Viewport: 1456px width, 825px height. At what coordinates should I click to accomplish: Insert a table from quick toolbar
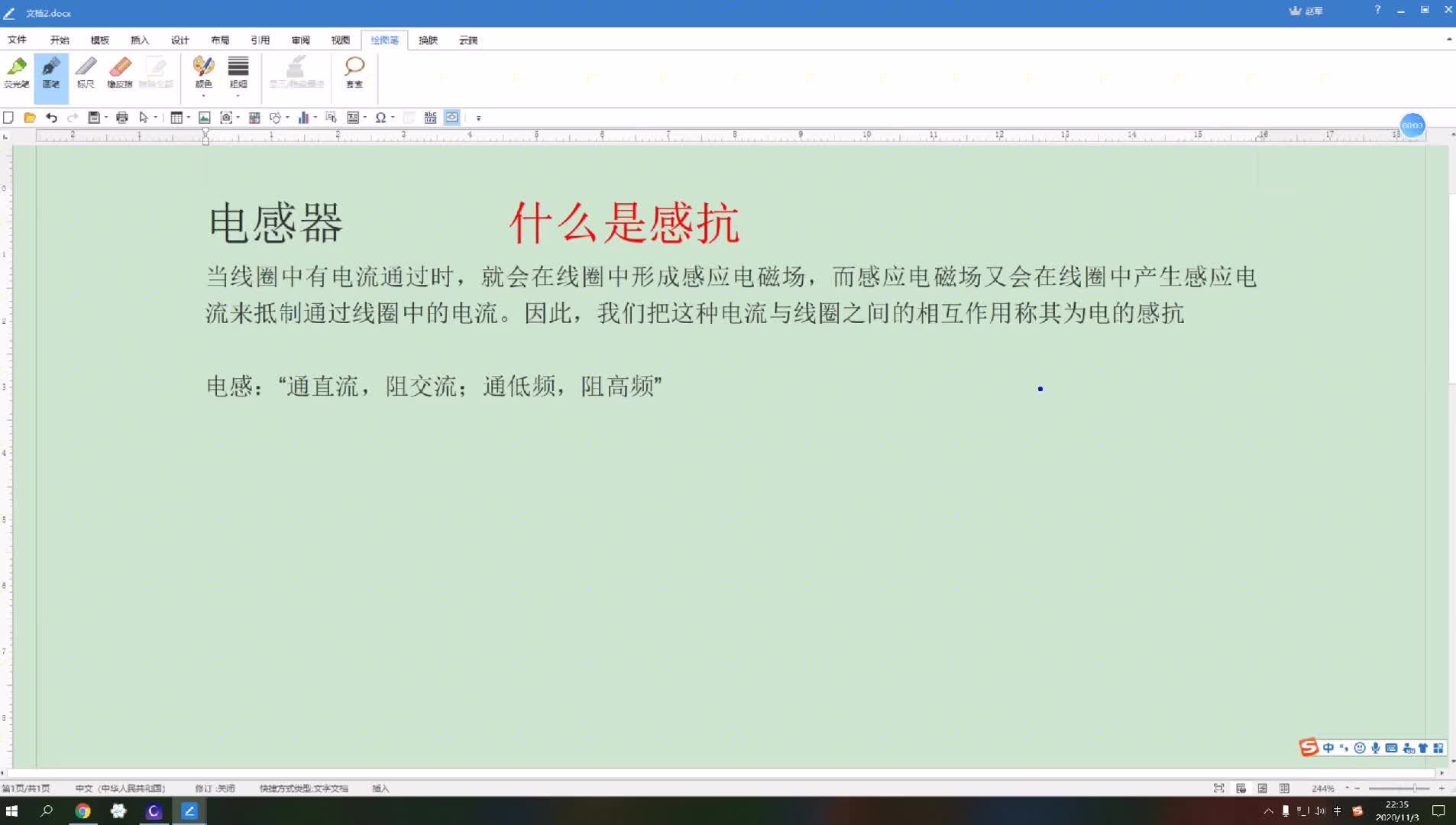(x=176, y=118)
